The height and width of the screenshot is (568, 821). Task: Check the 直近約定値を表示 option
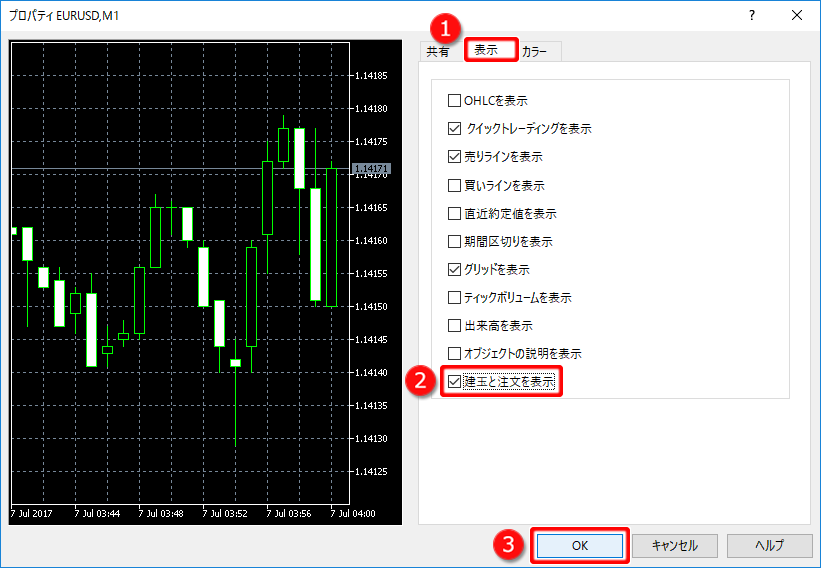coord(455,213)
